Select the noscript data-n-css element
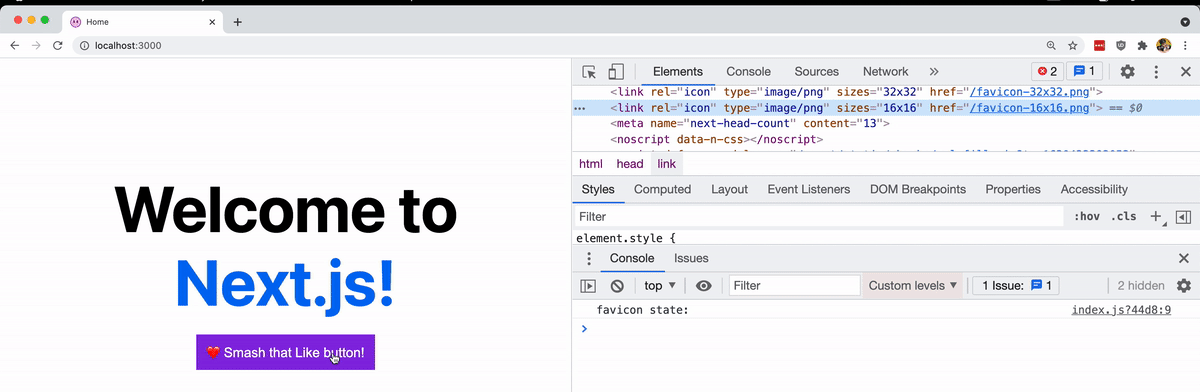Viewport: 1200px width, 392px height. pos(716,139)
